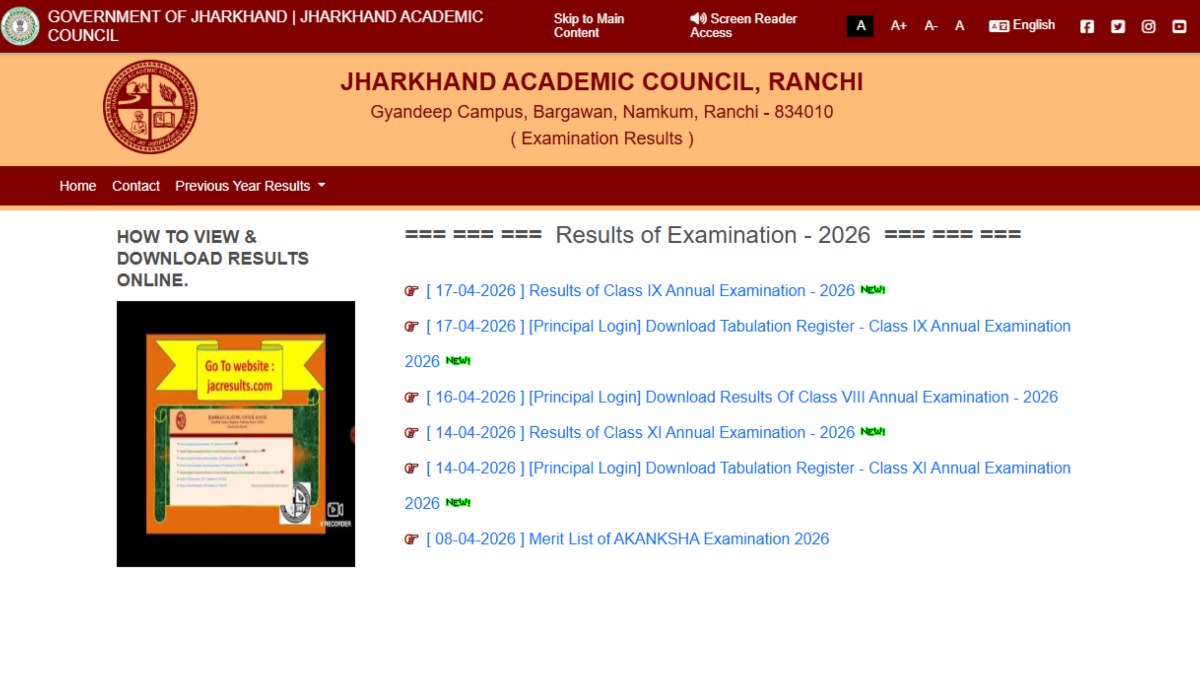Open the YouTube social icon

tap(1179, 27)
